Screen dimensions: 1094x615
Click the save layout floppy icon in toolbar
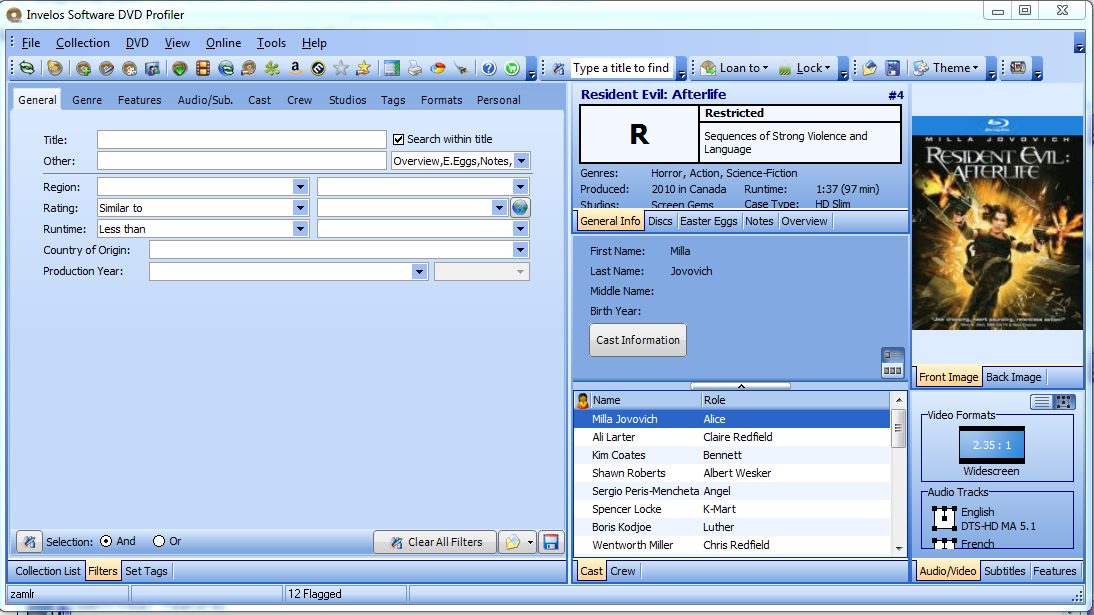click(892, 68)
